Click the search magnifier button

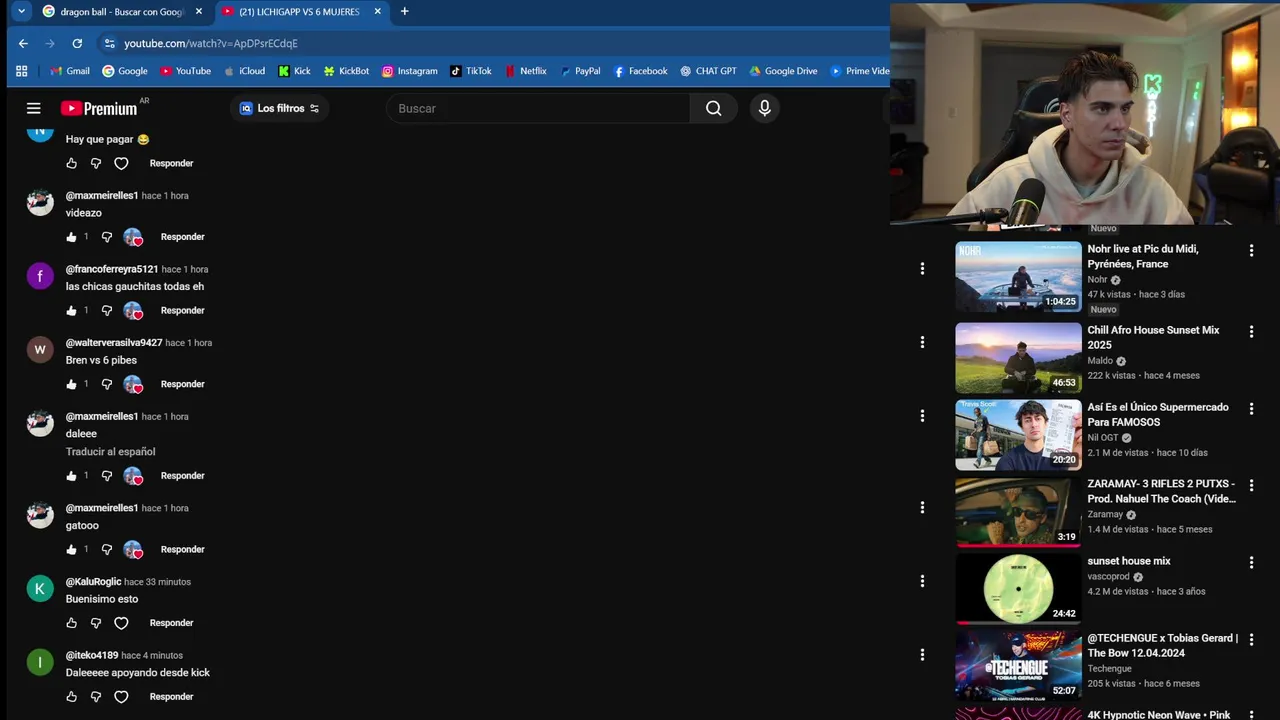click(713, 108)
